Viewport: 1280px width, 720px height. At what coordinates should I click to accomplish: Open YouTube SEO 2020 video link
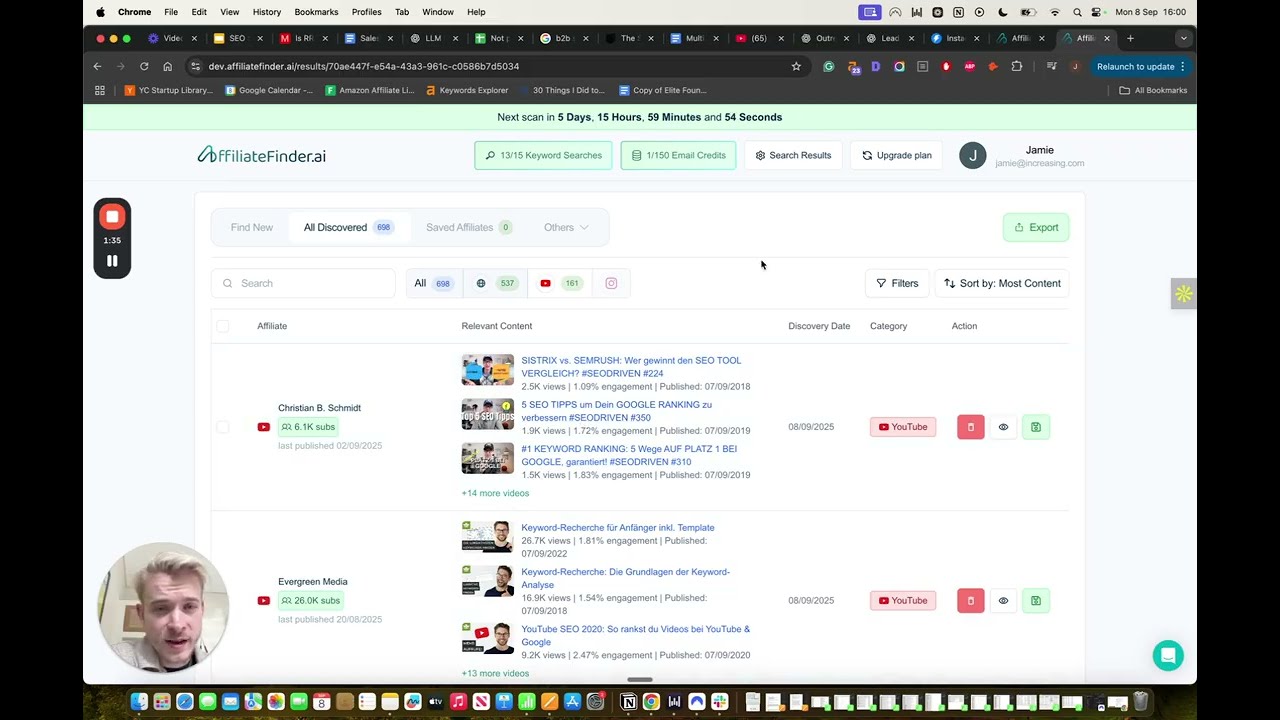pyautogui.click(x=635, y=635)
